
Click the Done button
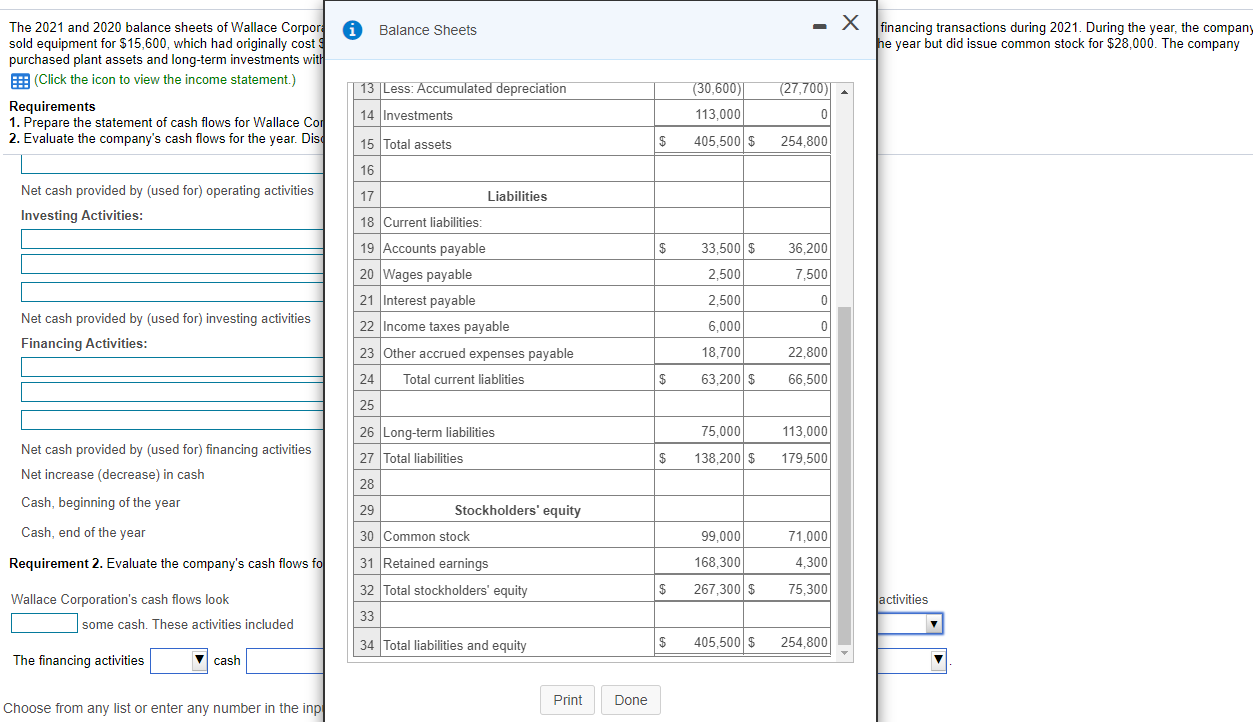click(x=630, y=700)
